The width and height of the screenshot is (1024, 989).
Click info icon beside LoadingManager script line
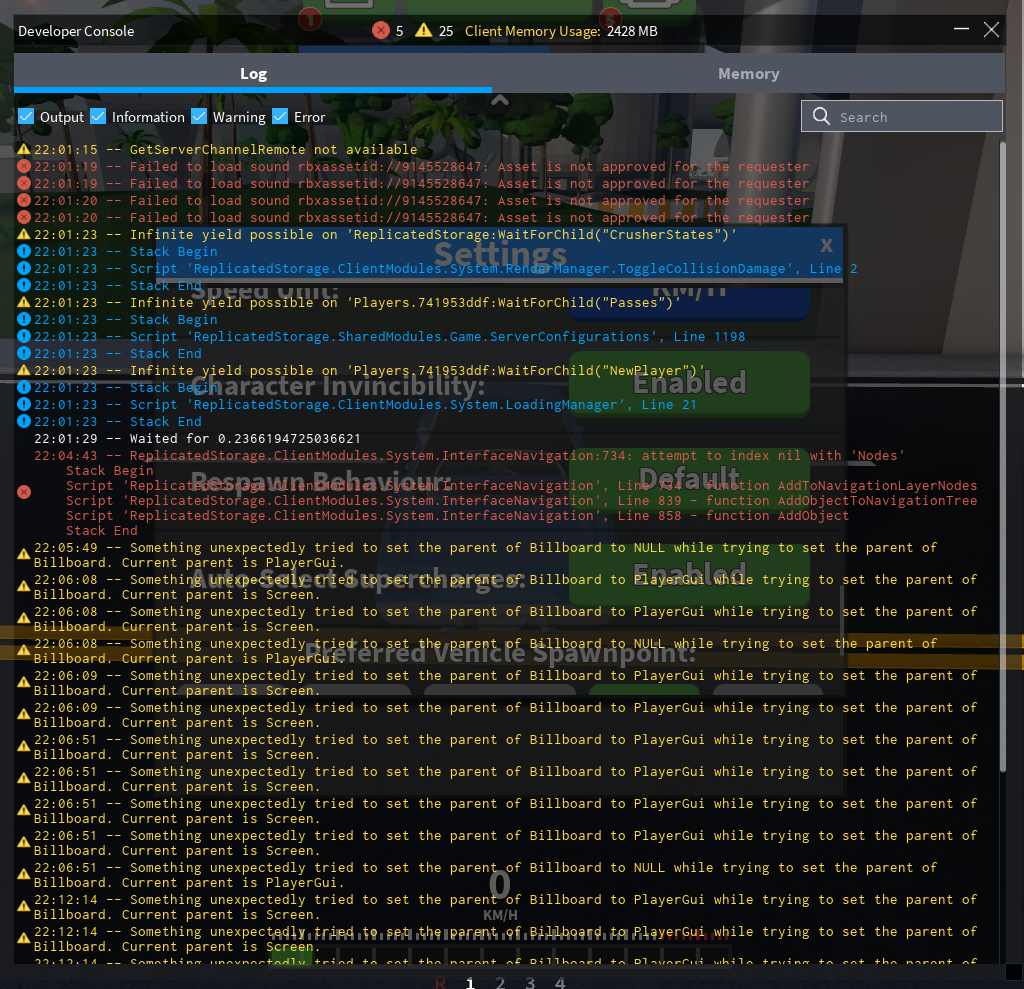click(x=24, y=405)
